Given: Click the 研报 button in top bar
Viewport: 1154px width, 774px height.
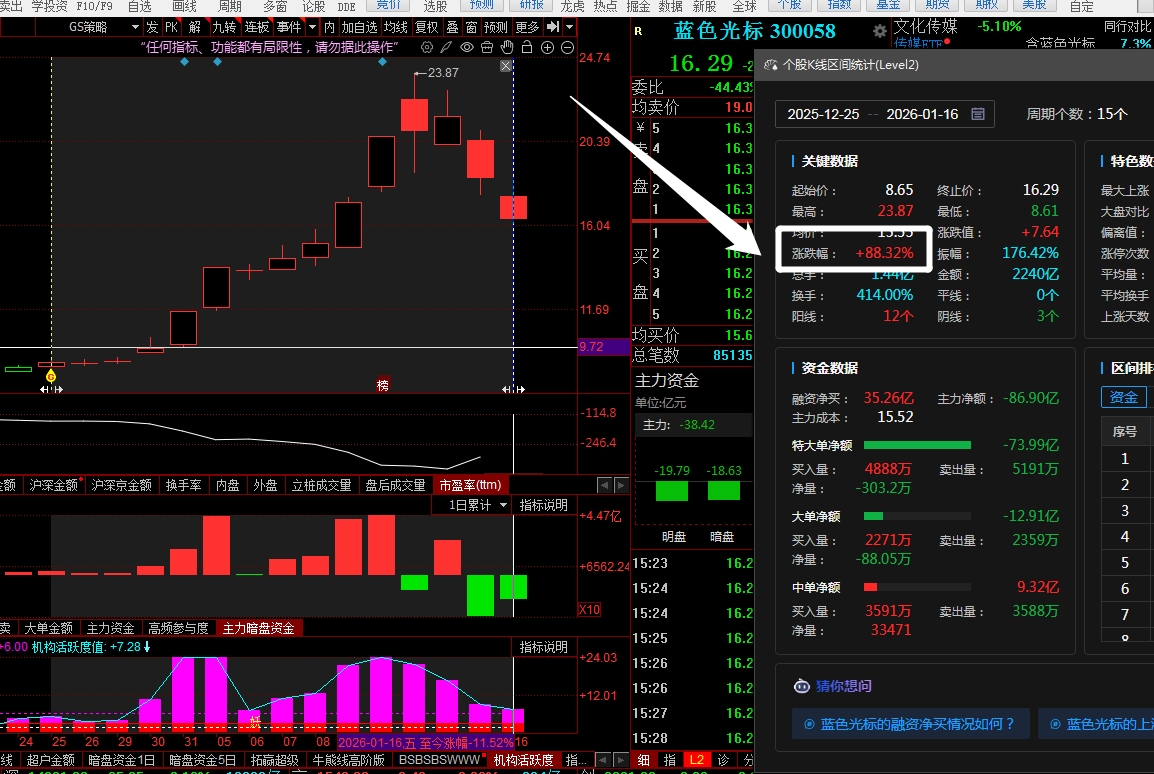Looking at the screenshot, I should point(531,5).
